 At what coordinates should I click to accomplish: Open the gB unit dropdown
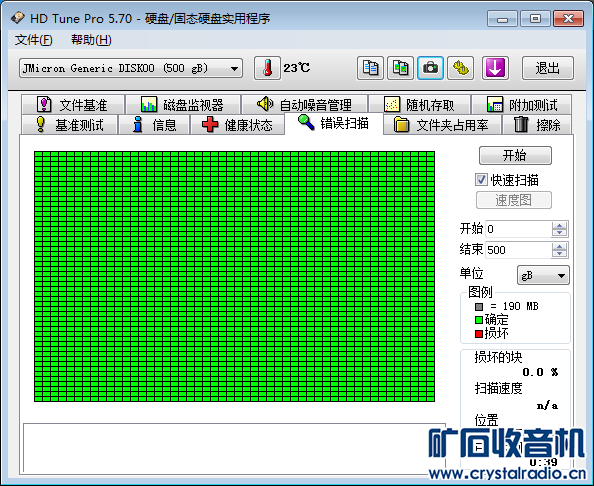pyautogui.click(x=543, y=275)
